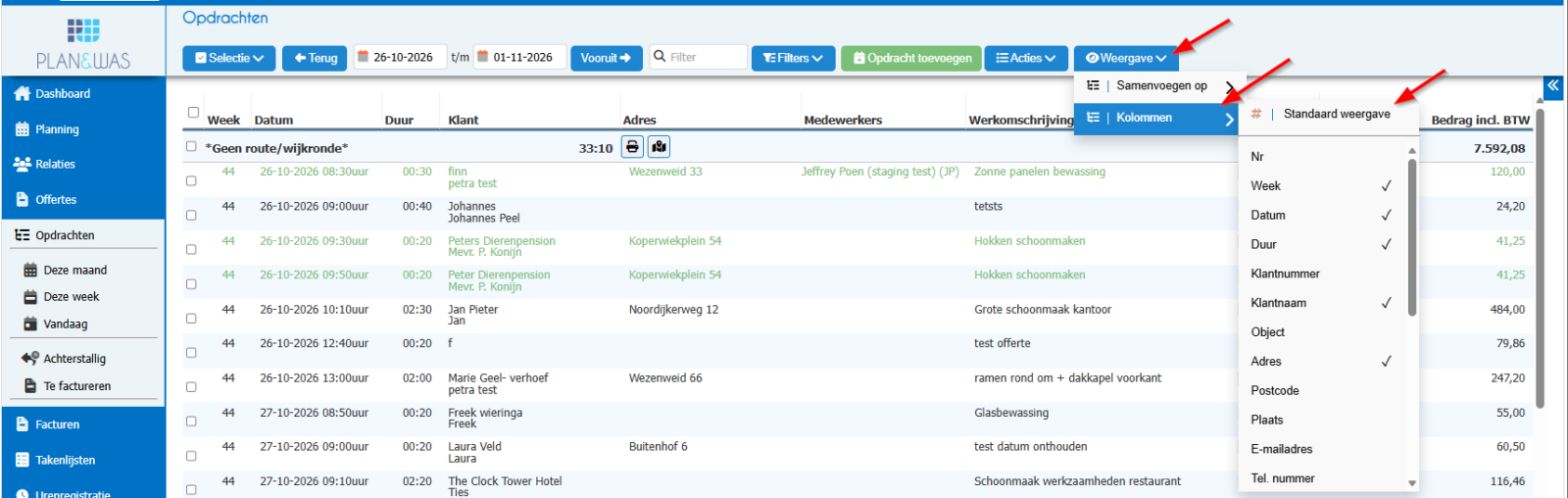Open the Deze maand view

click(75, 270)
